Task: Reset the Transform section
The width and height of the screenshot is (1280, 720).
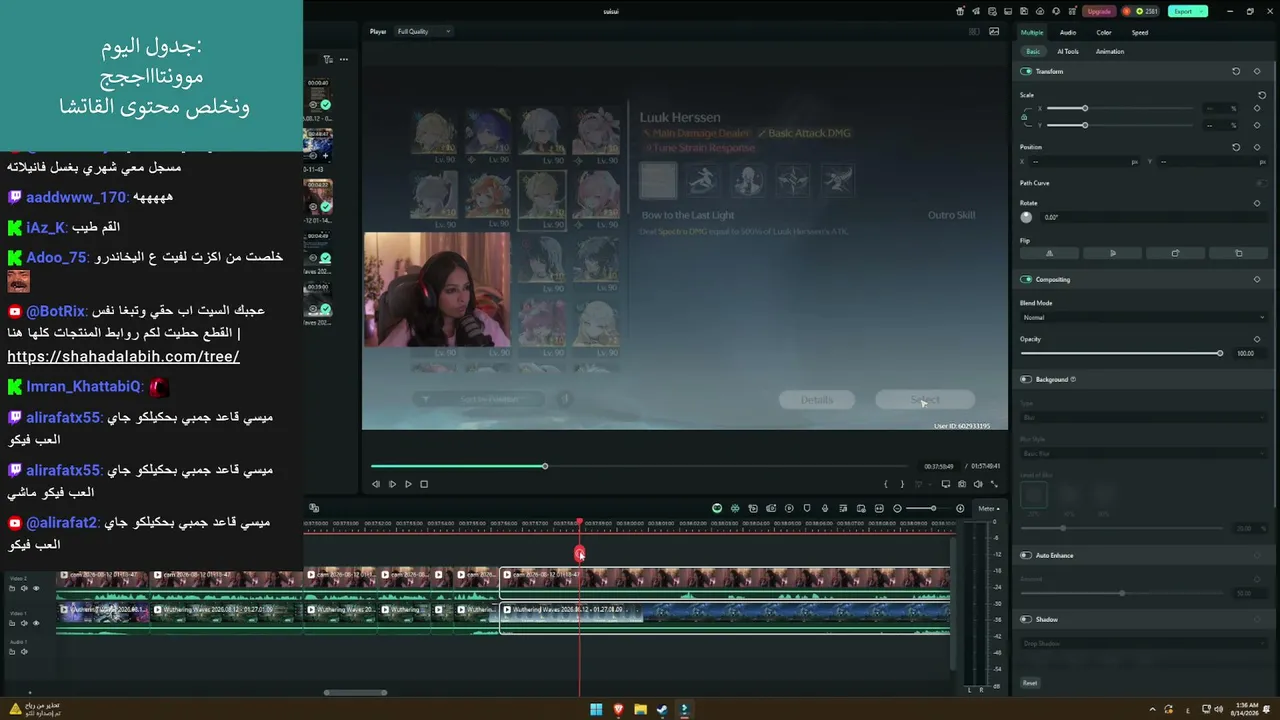Action: pyautogui.click(x=1236, y=71)
